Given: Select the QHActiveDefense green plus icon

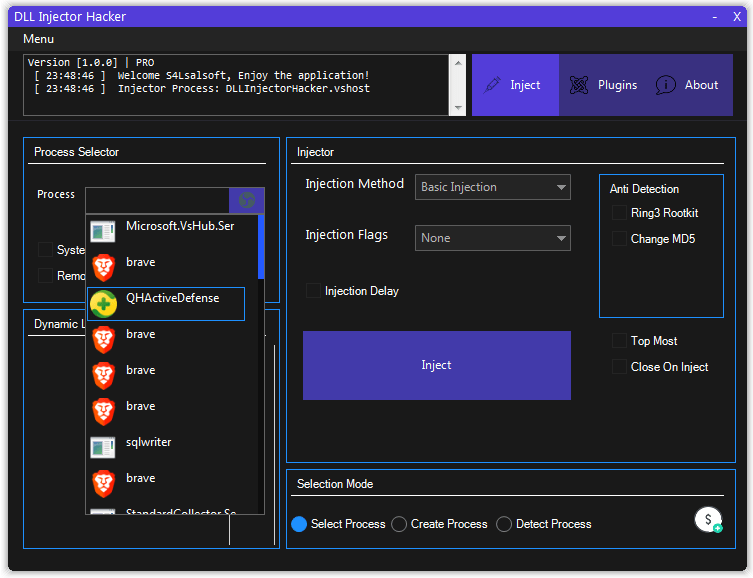Looking at the screenshot, I should click(x=103, y=304).
